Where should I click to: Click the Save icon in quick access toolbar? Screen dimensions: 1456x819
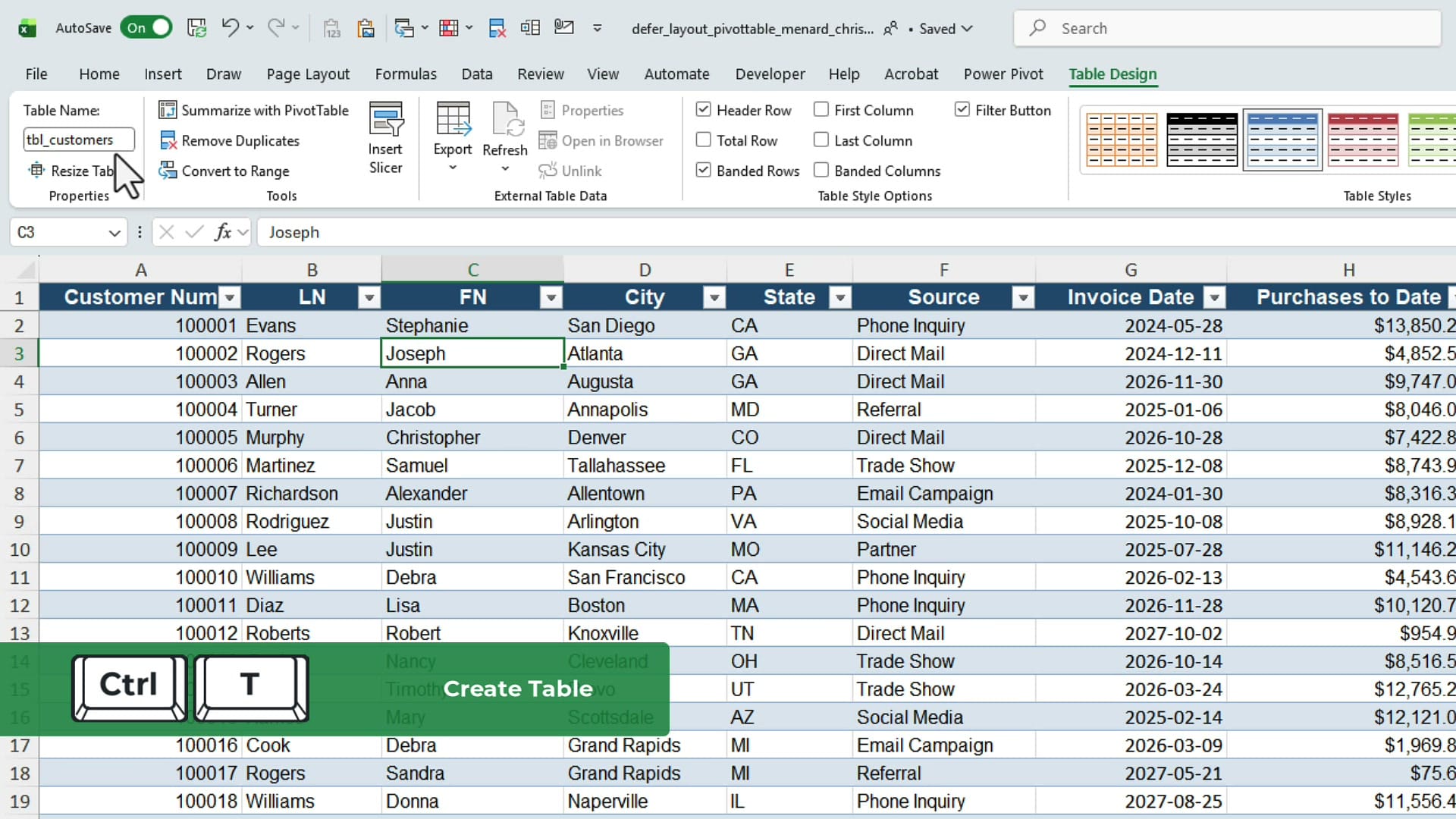tap(197, 28)
